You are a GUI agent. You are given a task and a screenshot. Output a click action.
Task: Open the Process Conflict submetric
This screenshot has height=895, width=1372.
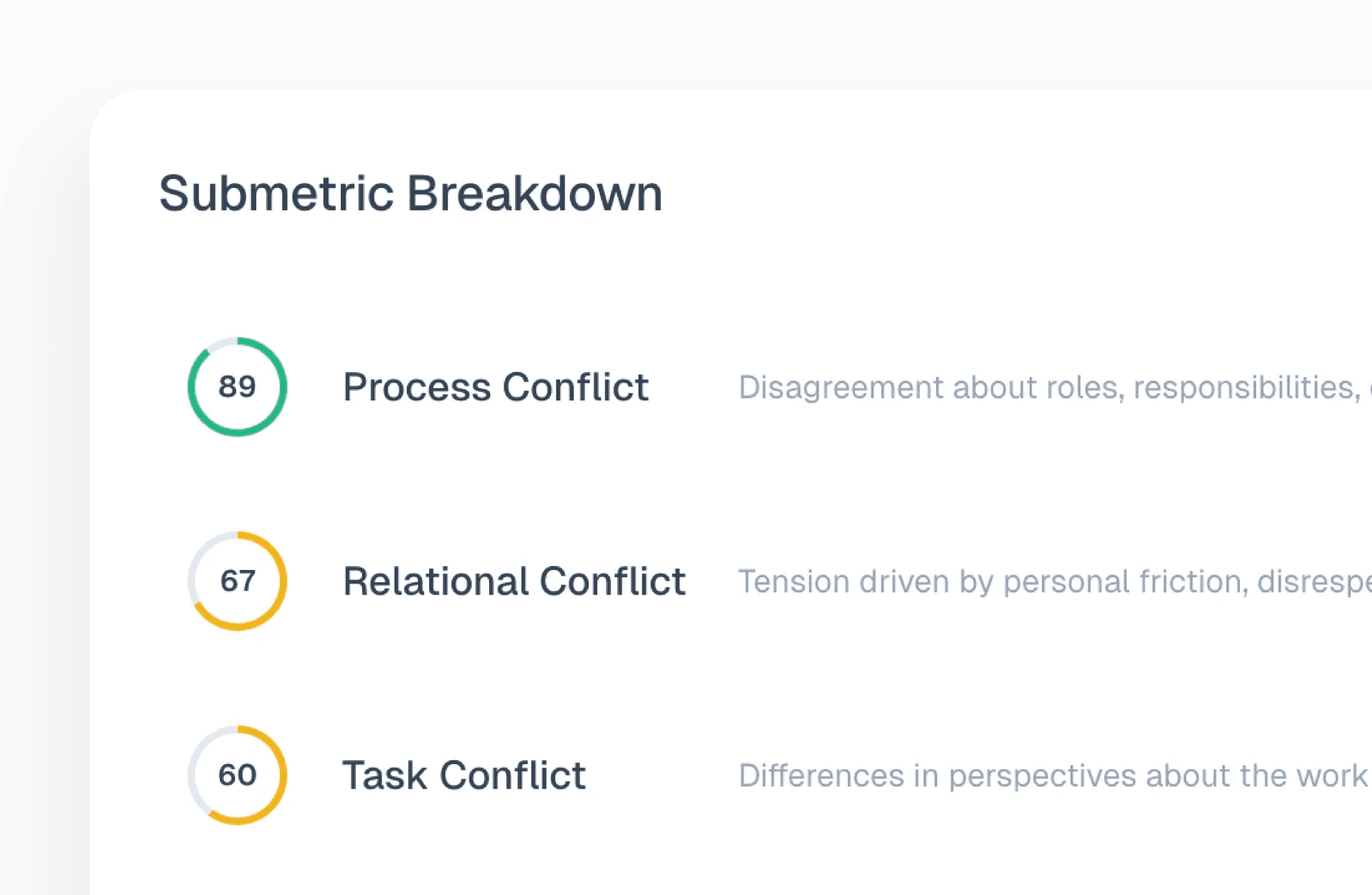tap(495, 387)
